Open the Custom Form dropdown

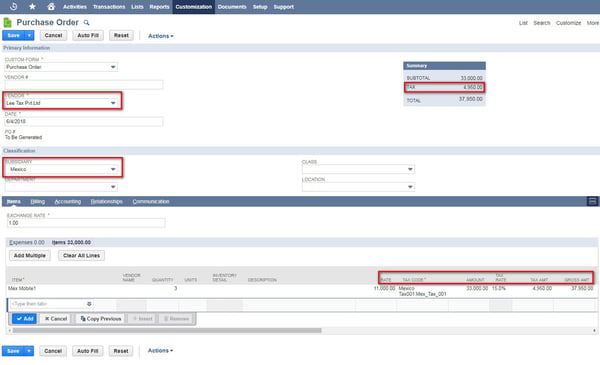click(61, 67)
